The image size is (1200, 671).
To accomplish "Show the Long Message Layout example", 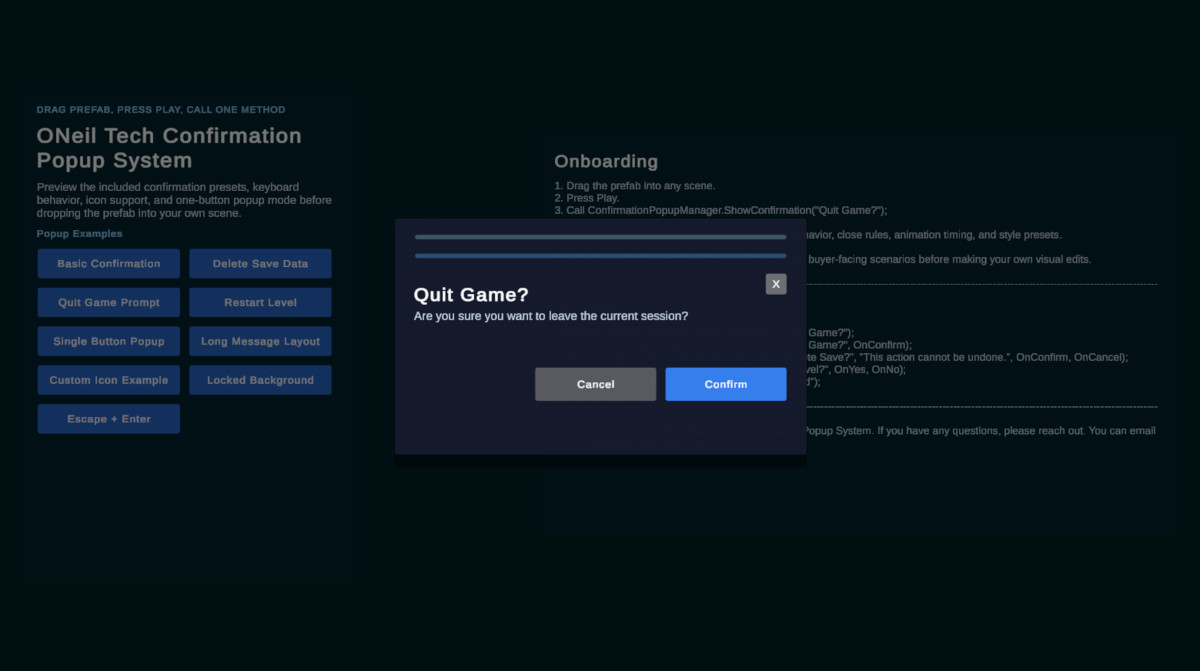I will click(x=260, y=341).
